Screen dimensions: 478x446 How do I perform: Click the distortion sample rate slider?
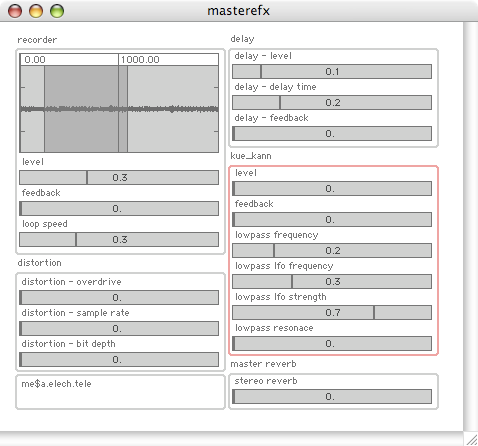point(119,328)
